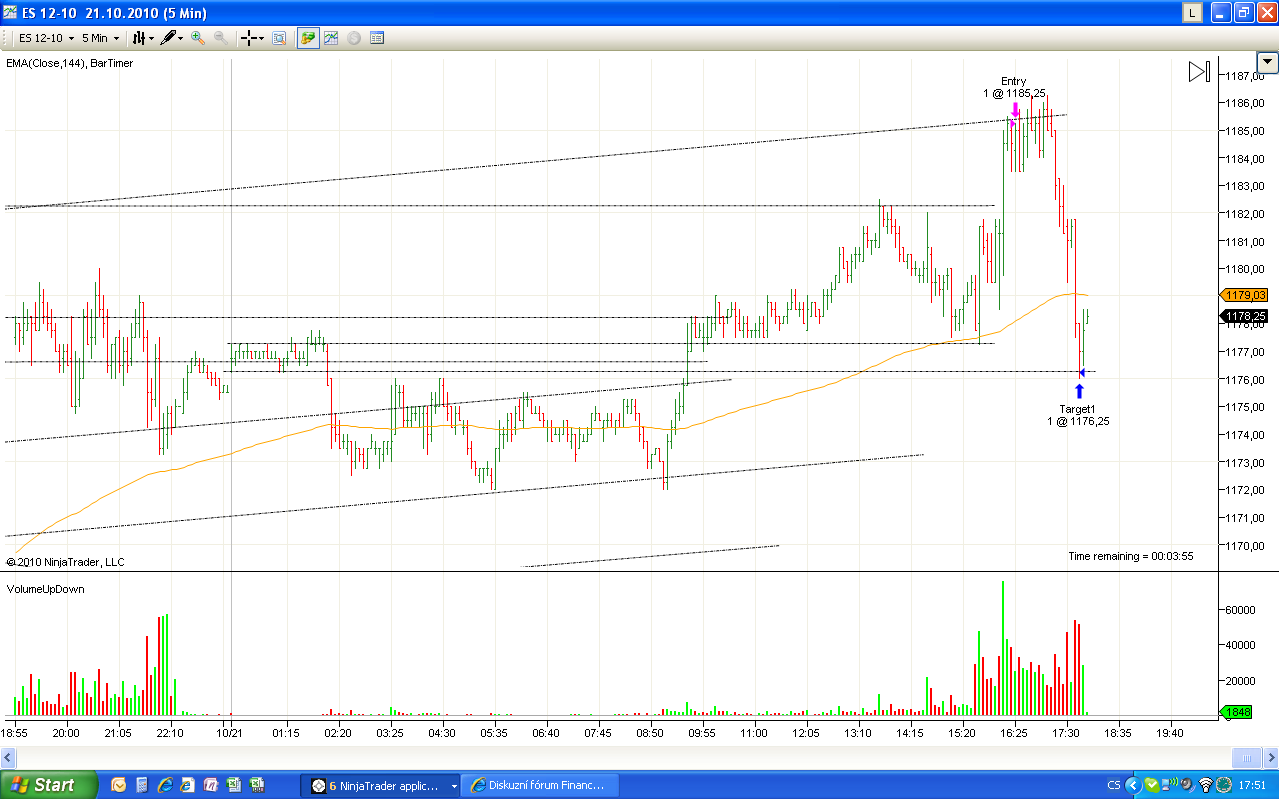1279x799 pixels.
Task: Click the '1 @ 1176,25' target label
Action: (x=1078, y=421)
